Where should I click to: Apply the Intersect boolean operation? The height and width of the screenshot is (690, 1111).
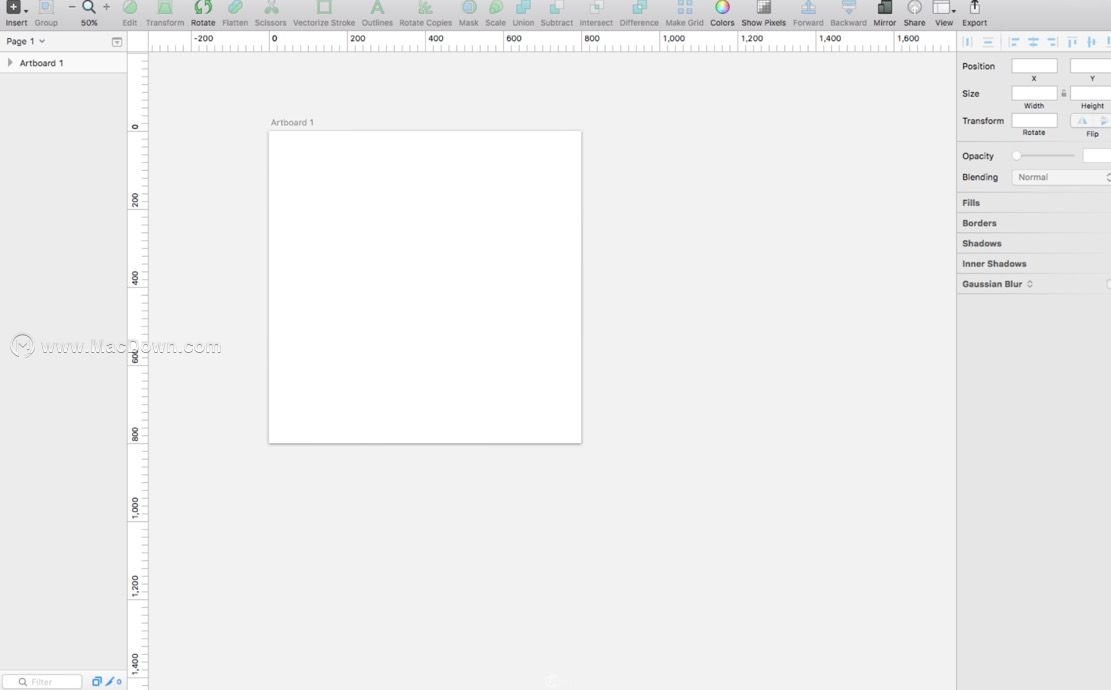coord(596,8)
